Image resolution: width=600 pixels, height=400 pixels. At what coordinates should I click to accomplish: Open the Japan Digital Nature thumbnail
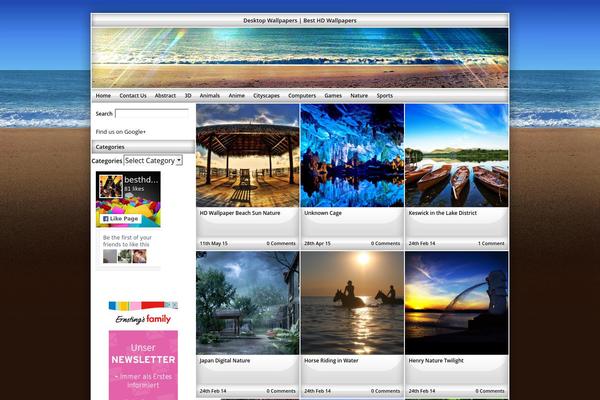(248, 303)
